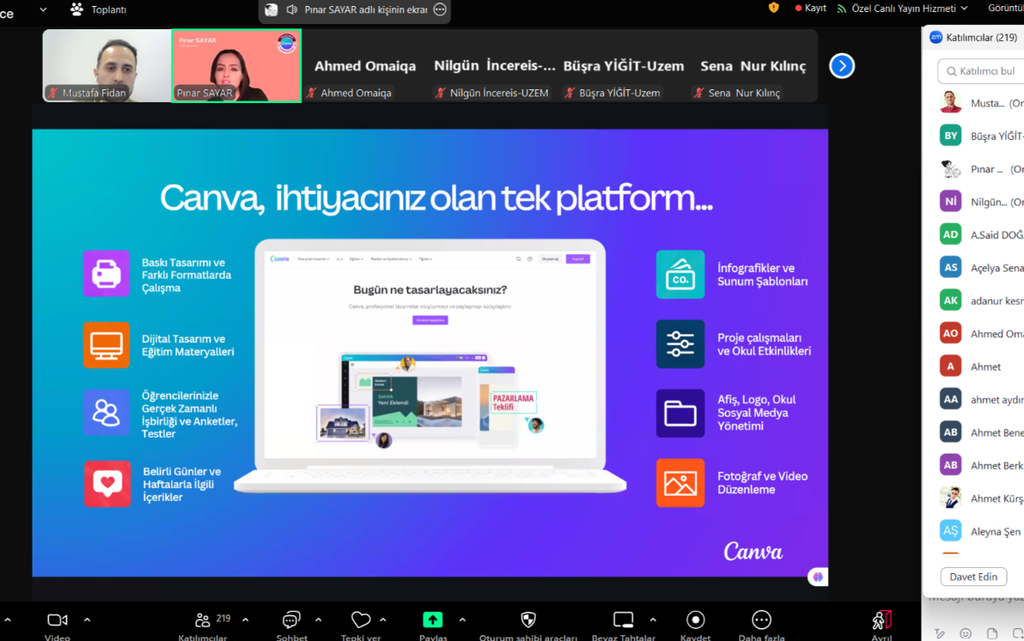Expand the arrow beside Beyaz Tahtalar
This screenshot has width=1024, height=641.
click(x=653, y=619)
